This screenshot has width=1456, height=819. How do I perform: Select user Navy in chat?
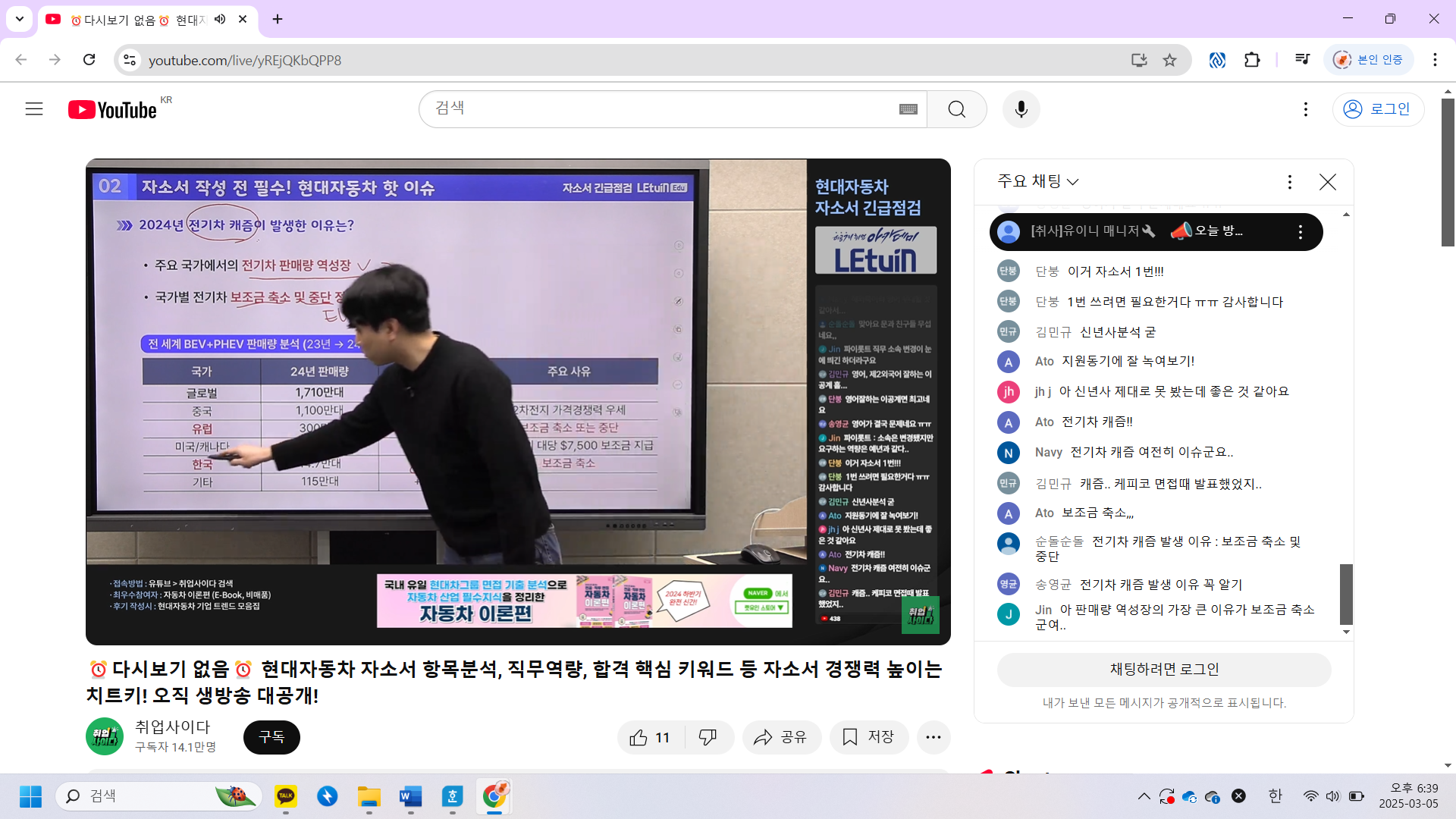[x=1049, y=453]
